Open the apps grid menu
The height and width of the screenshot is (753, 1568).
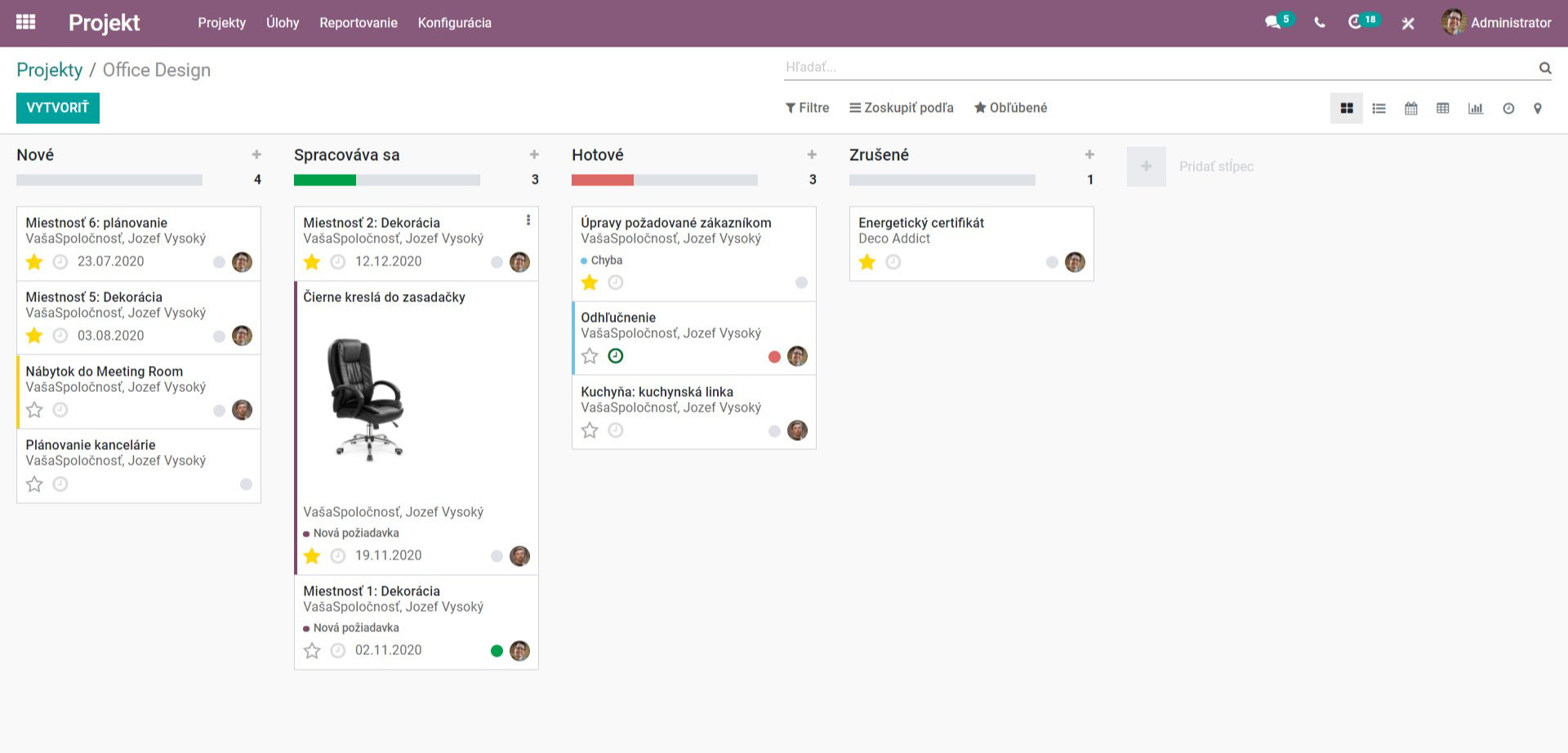(25, 22)
